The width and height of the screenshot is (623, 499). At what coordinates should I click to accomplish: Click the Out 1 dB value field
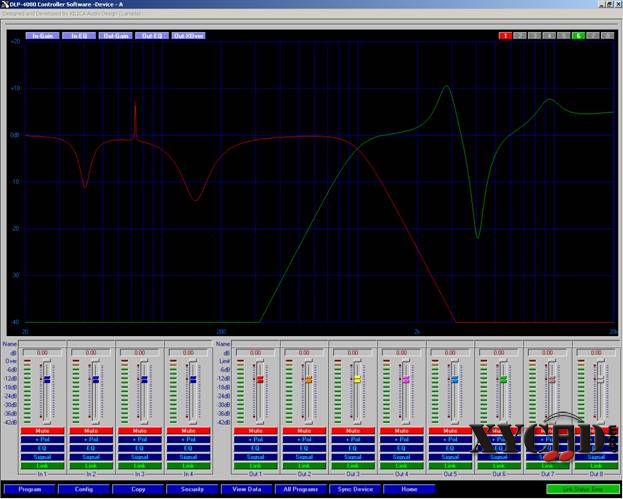pyautogui.click(x=255, y=353)
